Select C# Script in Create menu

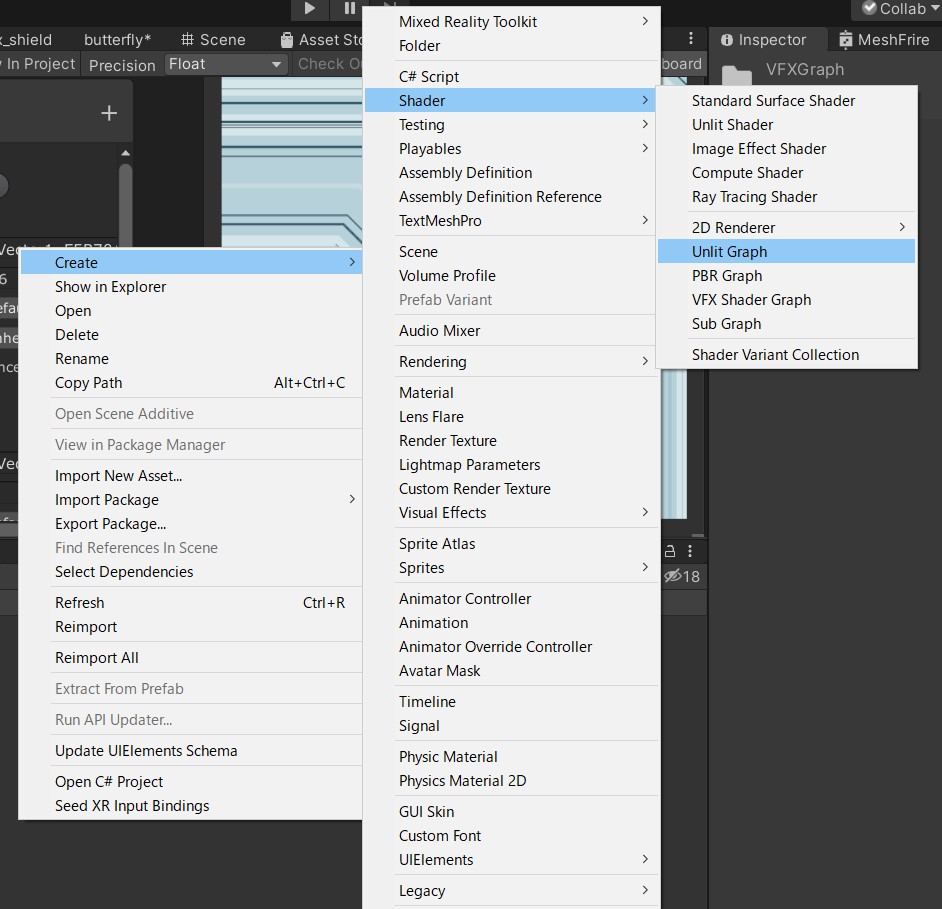[x=512, y=76]
